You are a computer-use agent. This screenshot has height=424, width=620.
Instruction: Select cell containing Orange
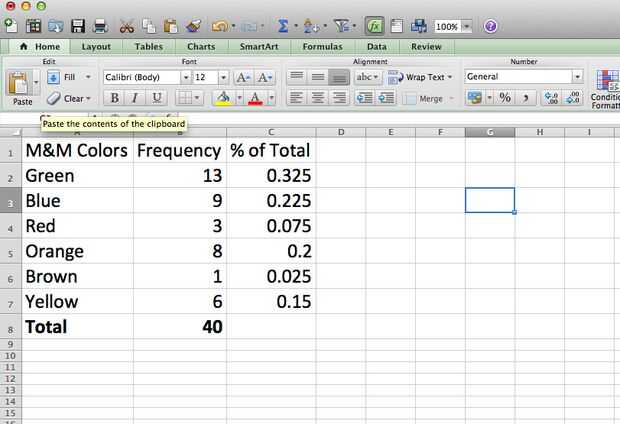[78, 251]
